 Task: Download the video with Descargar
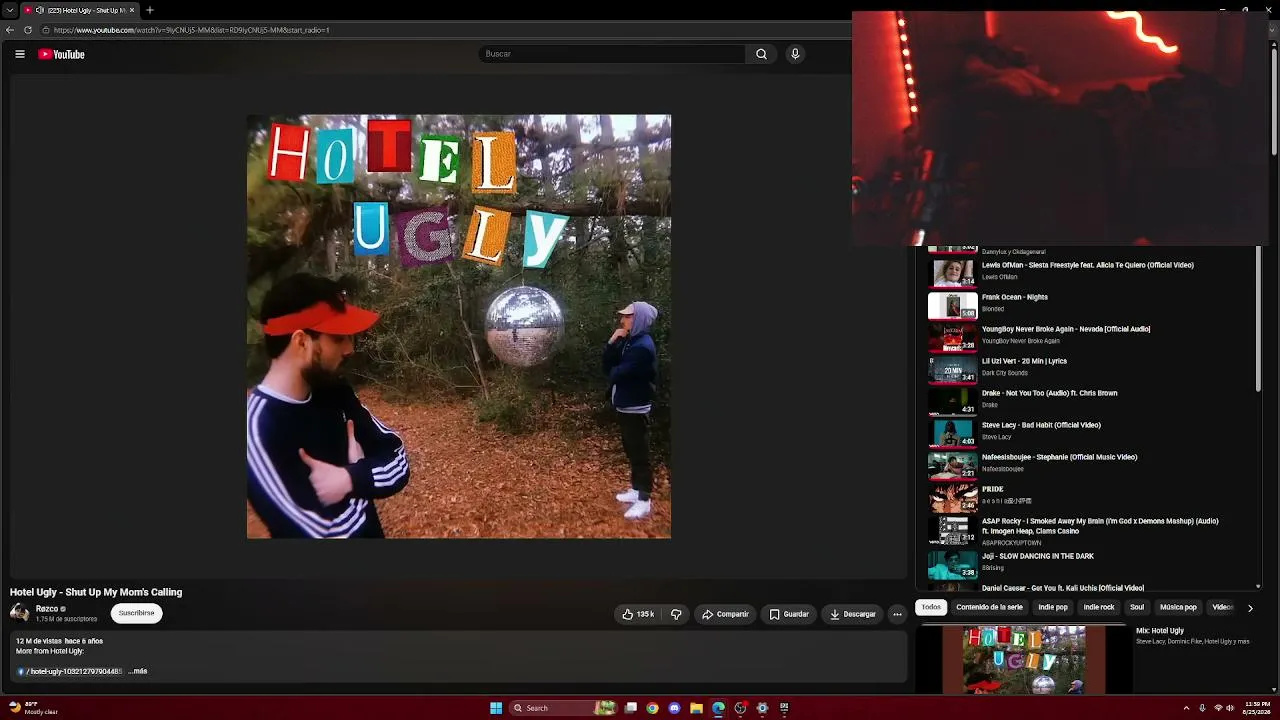853,614
